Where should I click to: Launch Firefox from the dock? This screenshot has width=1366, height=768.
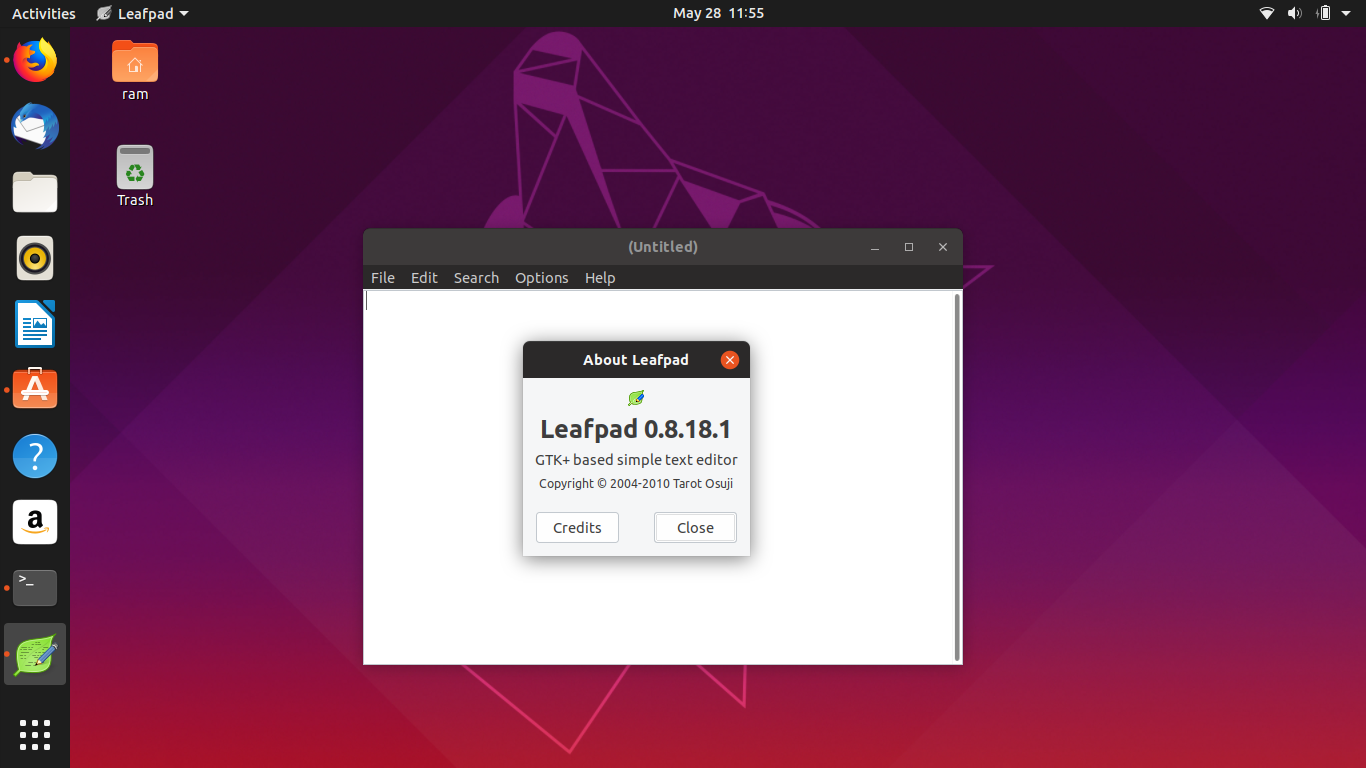[x=35, y=61]
